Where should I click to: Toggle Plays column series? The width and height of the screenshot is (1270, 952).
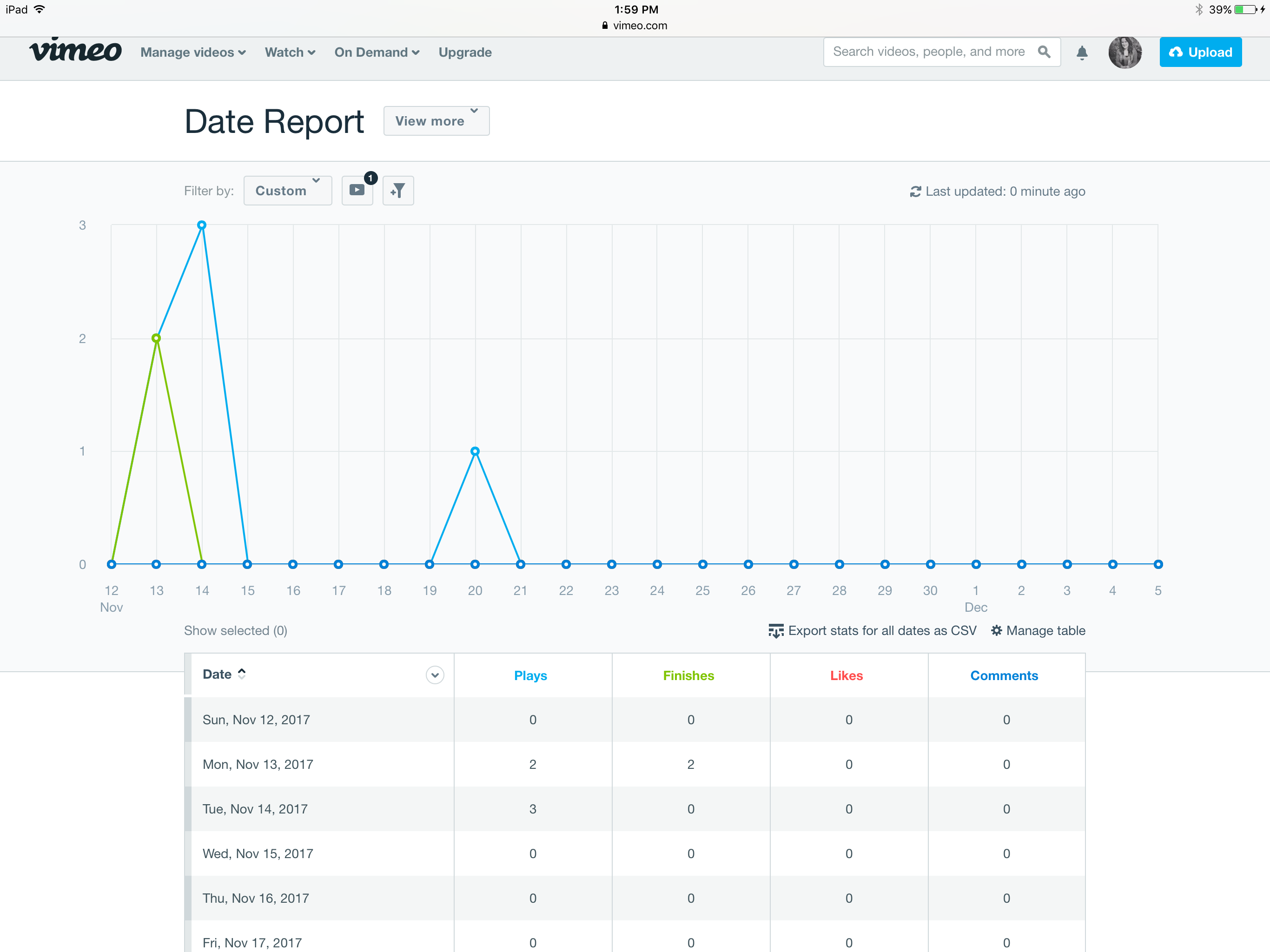click(530, 675)
